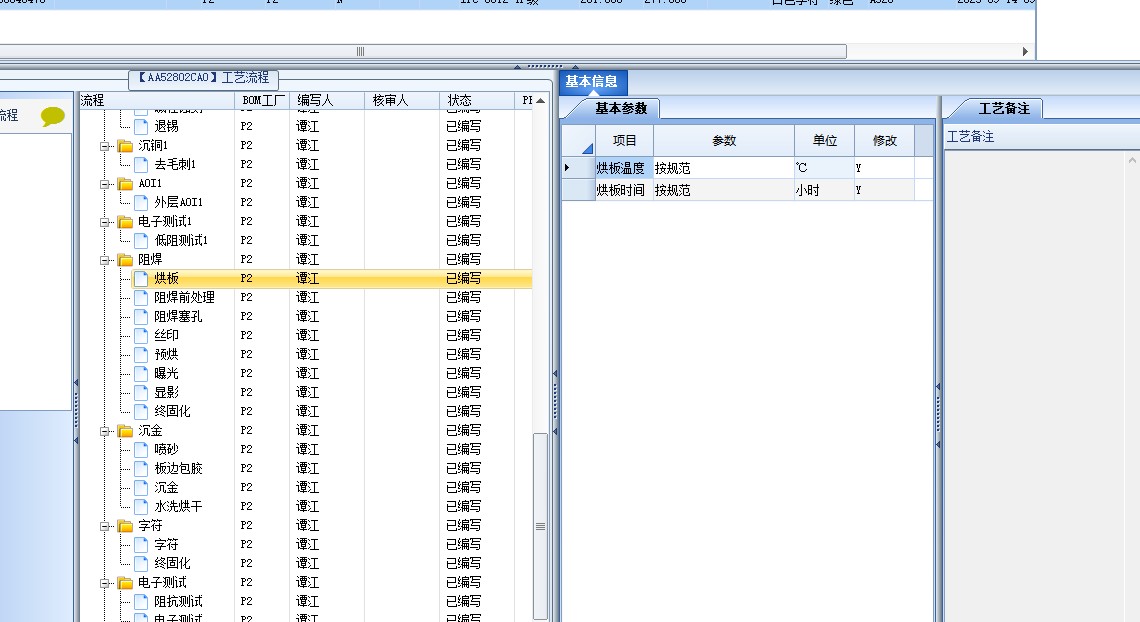
Task: Click document icon beside 退锡
Action: point(141,126)
